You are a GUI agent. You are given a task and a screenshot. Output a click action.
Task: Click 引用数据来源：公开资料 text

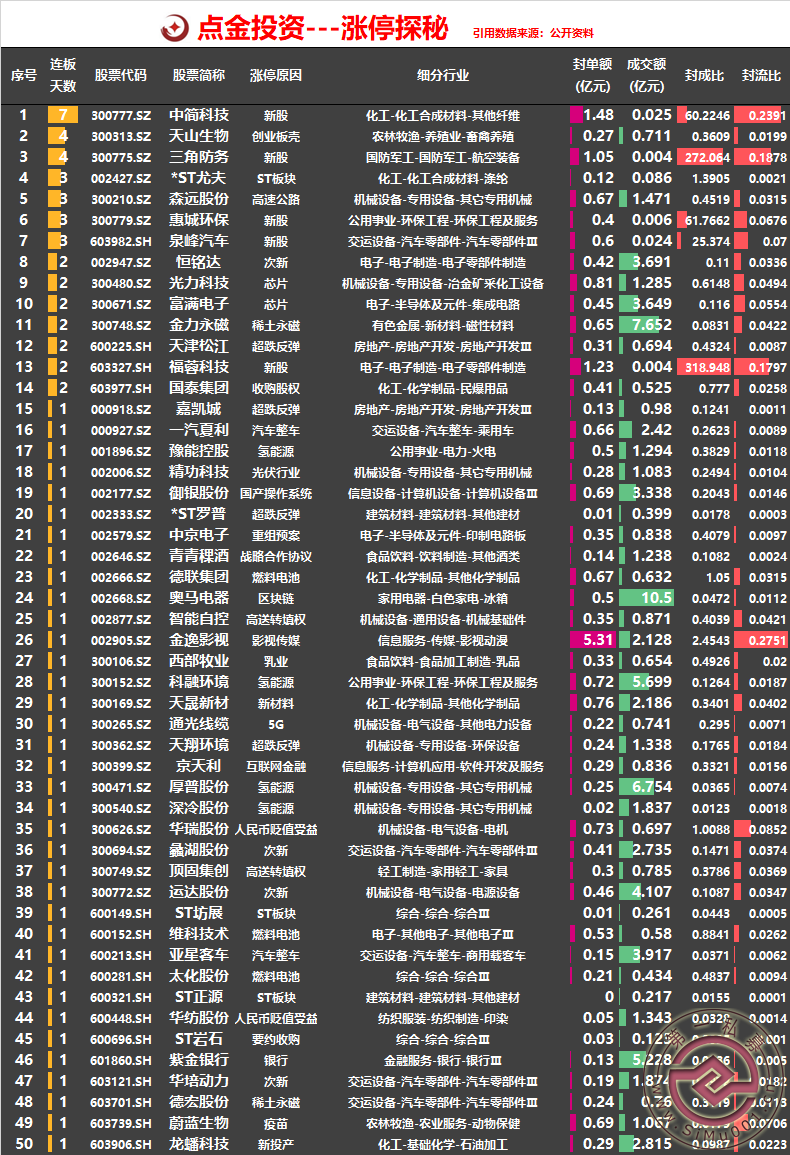click(x=534, y=33)
